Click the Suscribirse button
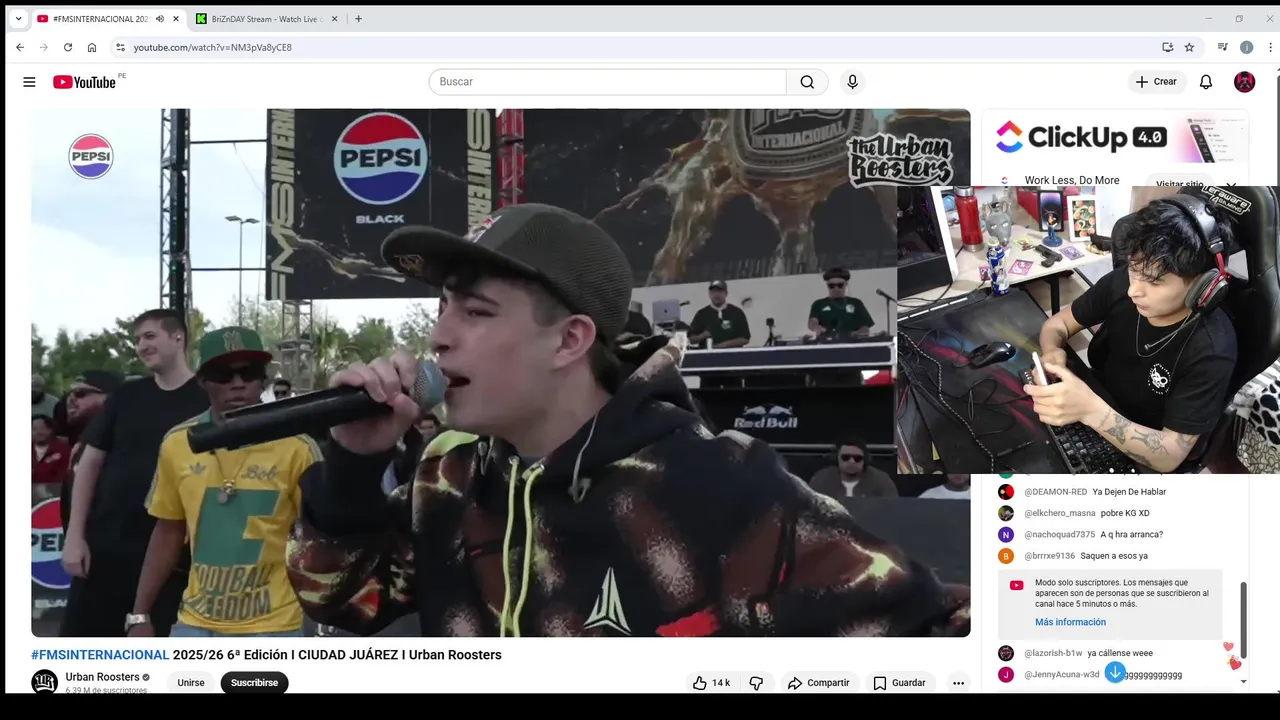The image size is (1280, 720). [x=254, y=683]
